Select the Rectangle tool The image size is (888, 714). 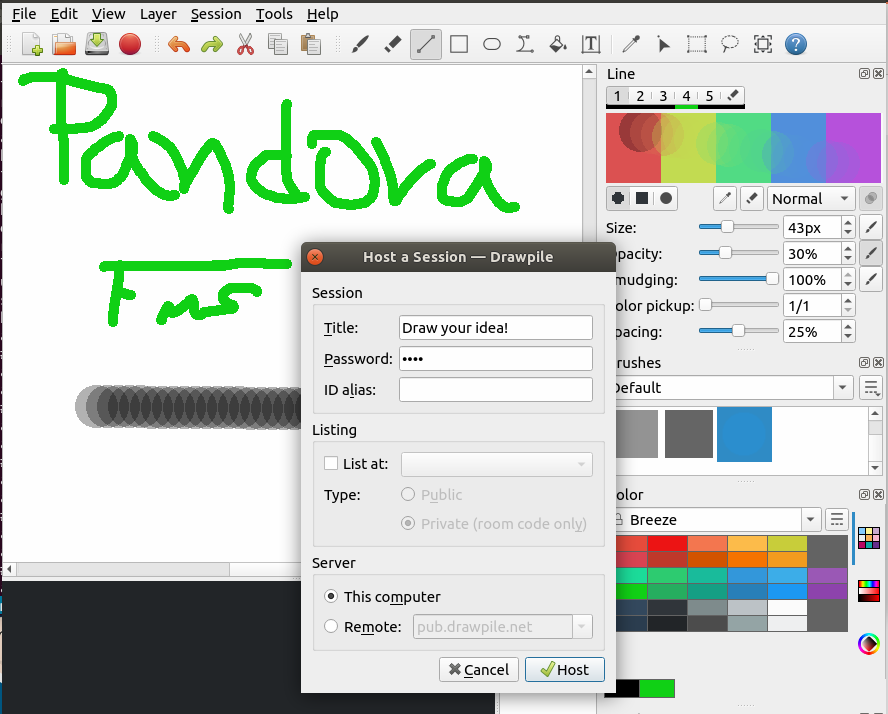(x=459, y=44)
